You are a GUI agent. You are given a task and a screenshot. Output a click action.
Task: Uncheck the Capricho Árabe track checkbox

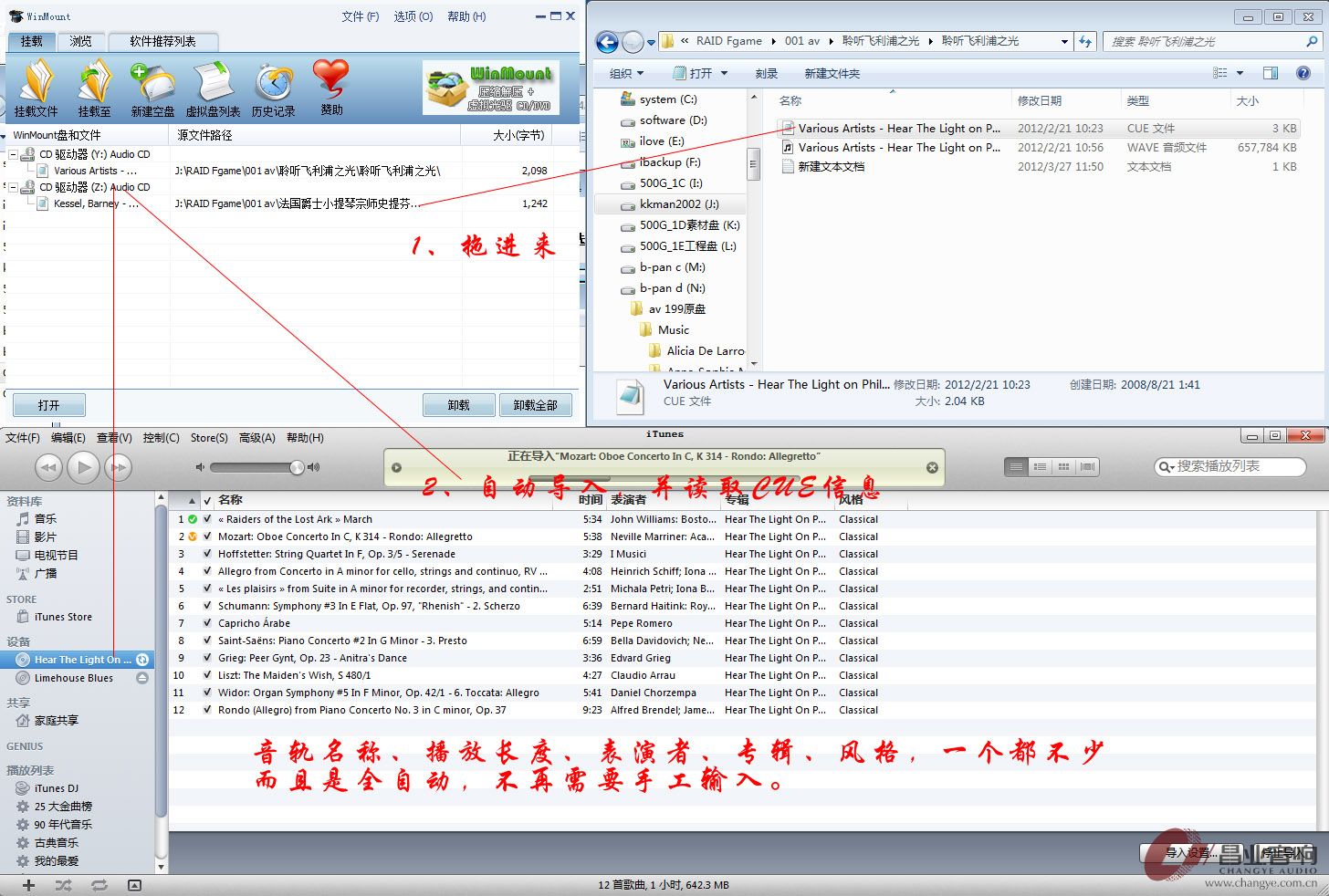(208, 623)
